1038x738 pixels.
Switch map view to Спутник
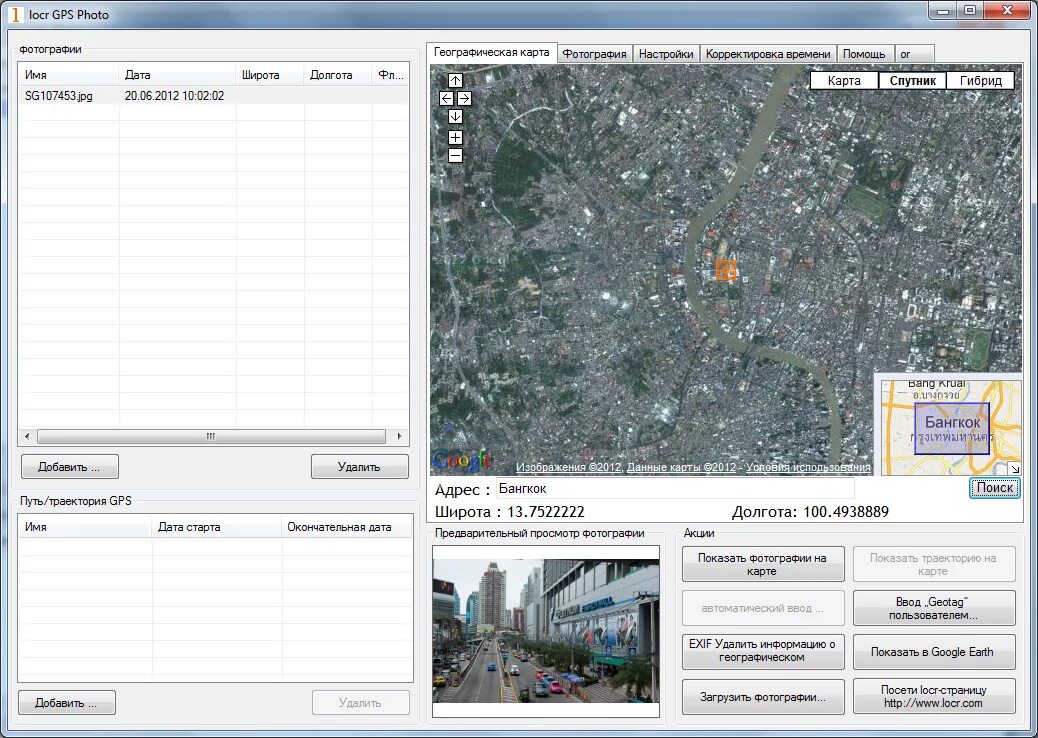[912, 81]
